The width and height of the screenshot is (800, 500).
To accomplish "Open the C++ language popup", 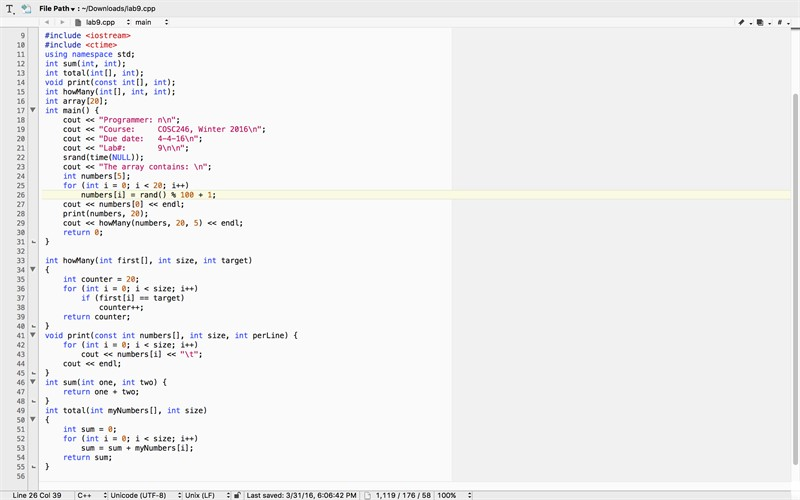I will pyautogui.click(x=92, y=495).
